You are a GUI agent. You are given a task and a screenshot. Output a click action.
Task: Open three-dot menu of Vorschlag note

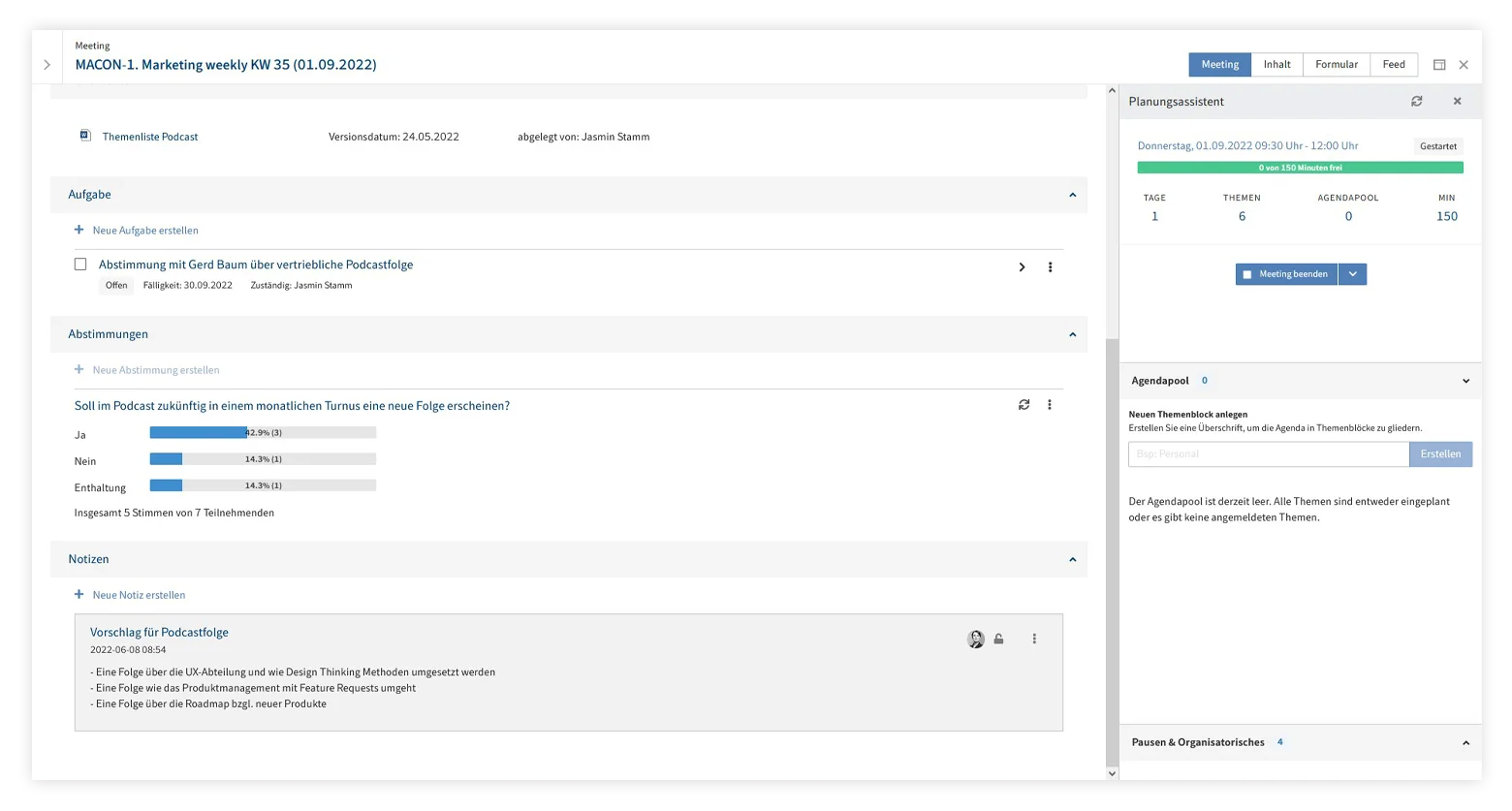tap(1034, 639)
